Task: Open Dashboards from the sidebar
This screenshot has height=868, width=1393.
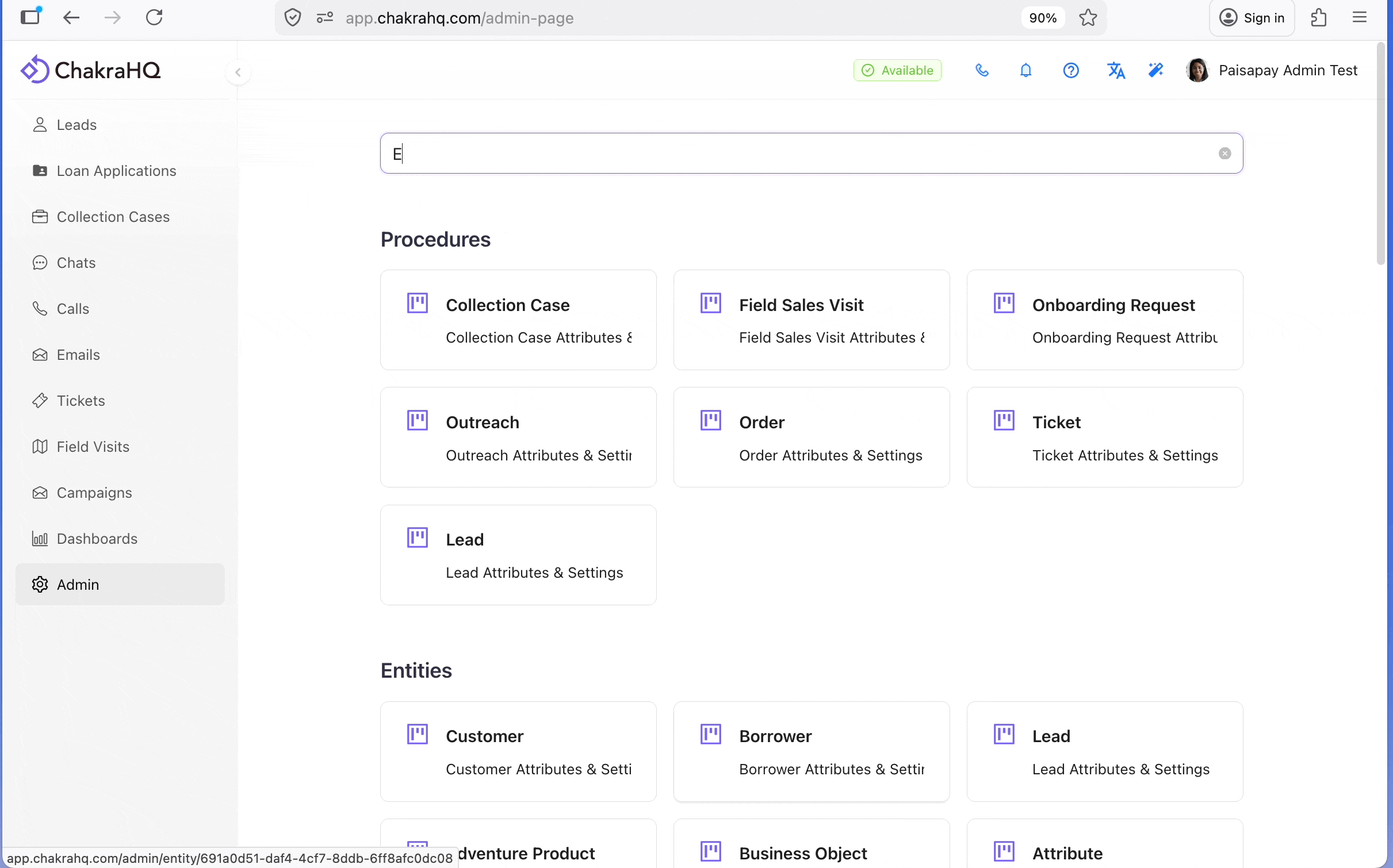Action: tap(97, 539)
